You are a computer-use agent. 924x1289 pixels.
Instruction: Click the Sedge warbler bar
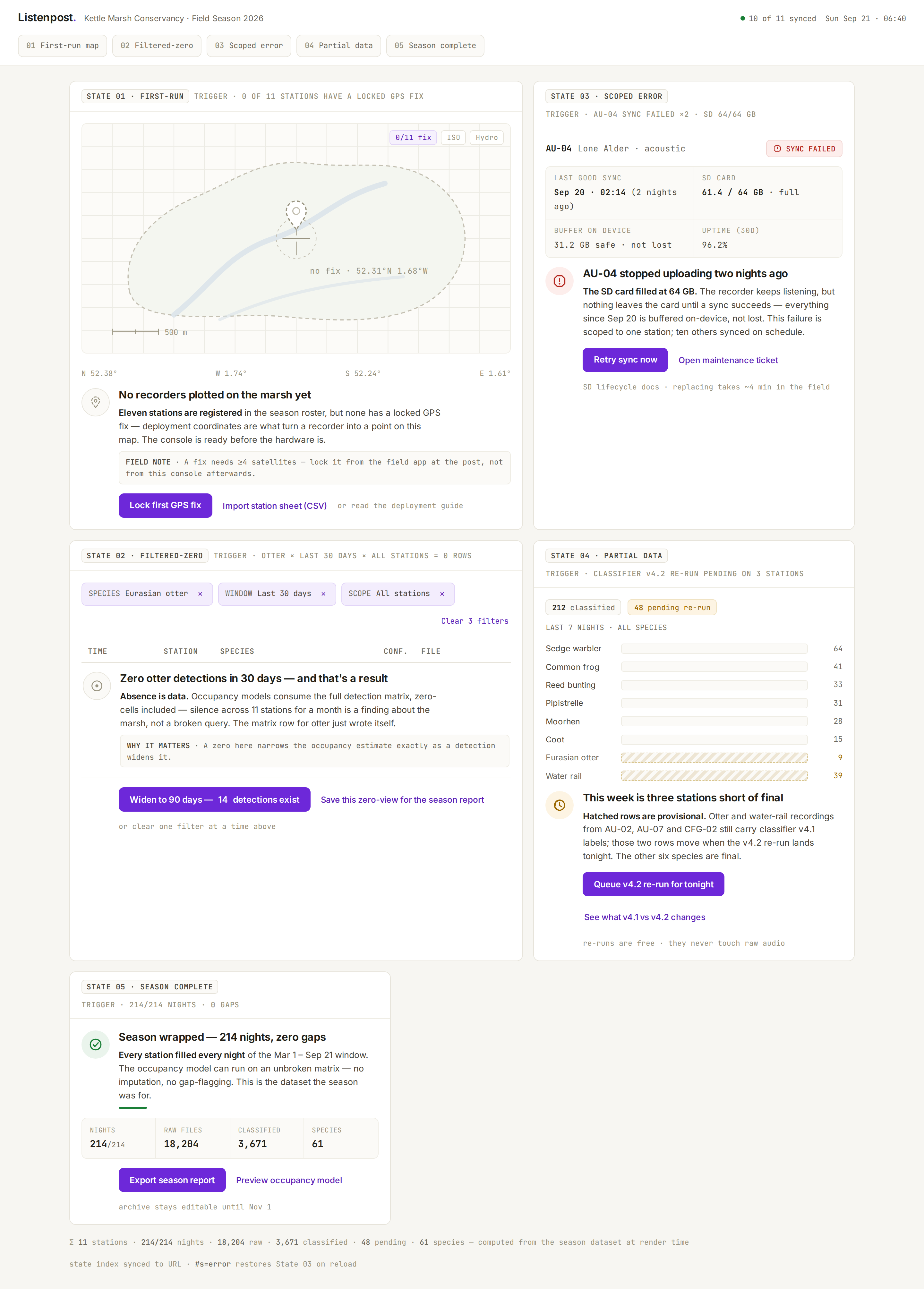714,648
